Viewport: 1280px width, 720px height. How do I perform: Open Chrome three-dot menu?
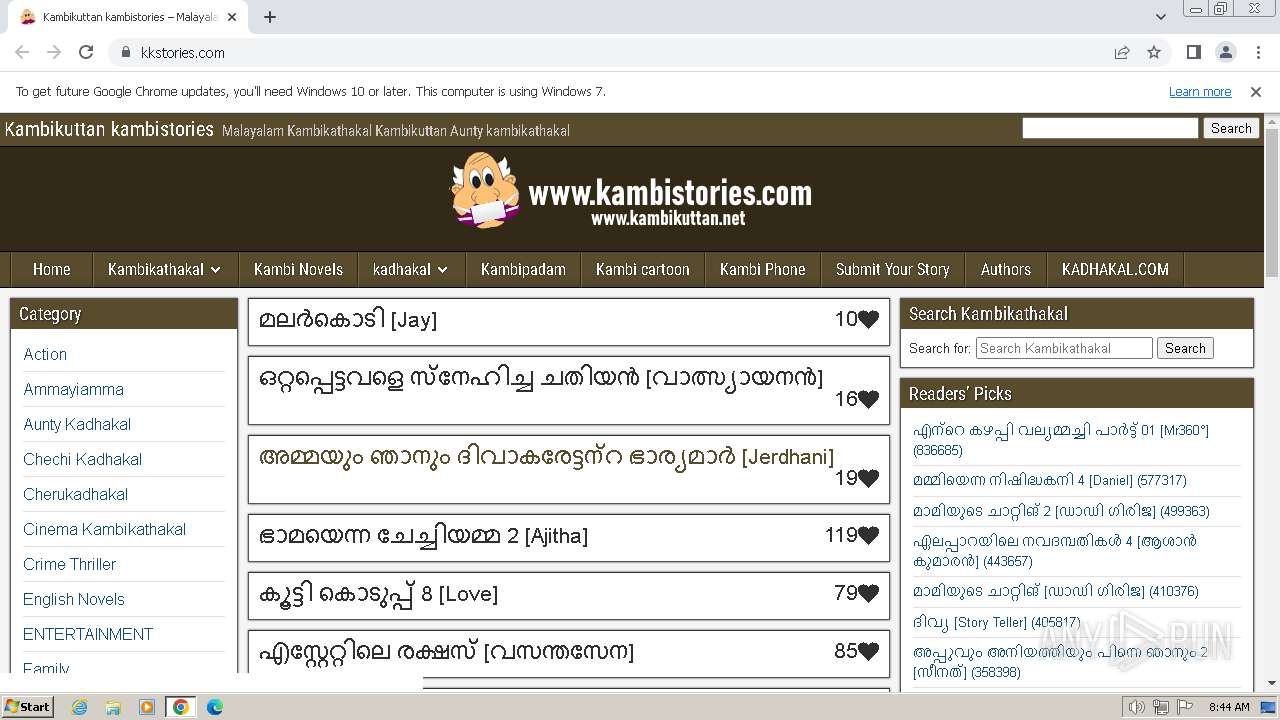1258,52
